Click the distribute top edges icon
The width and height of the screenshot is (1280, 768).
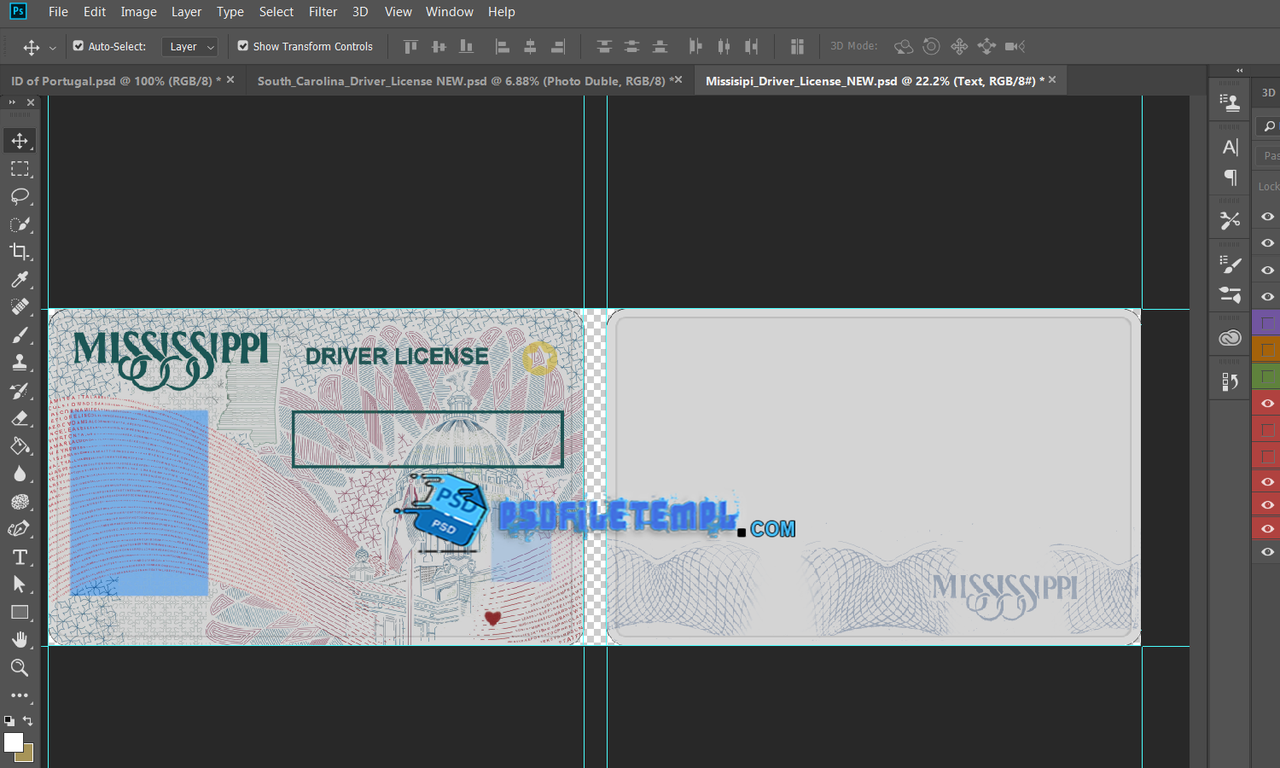click(604, 46)
